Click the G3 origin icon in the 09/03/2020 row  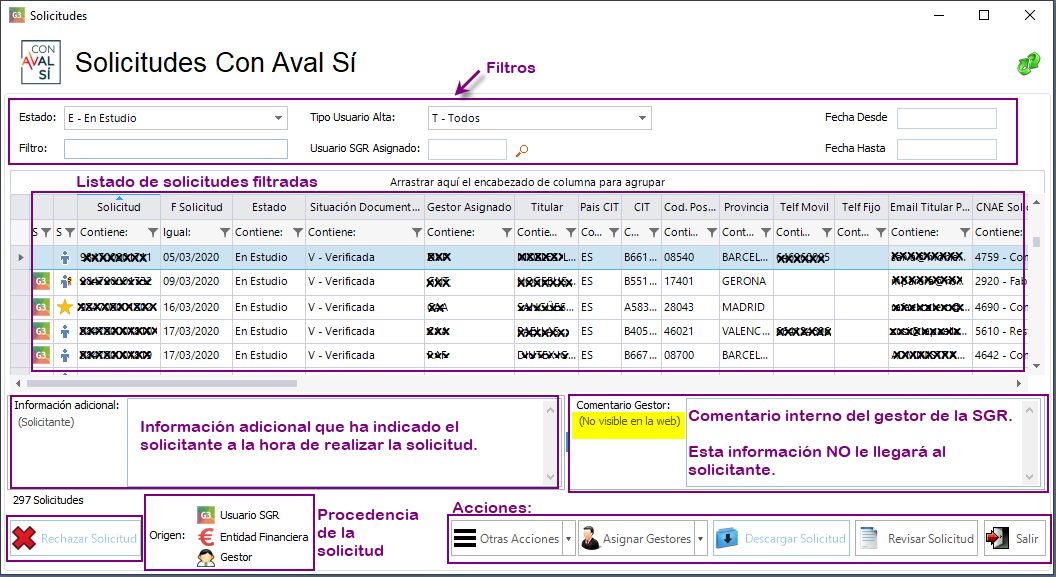(x=42, y=281)
